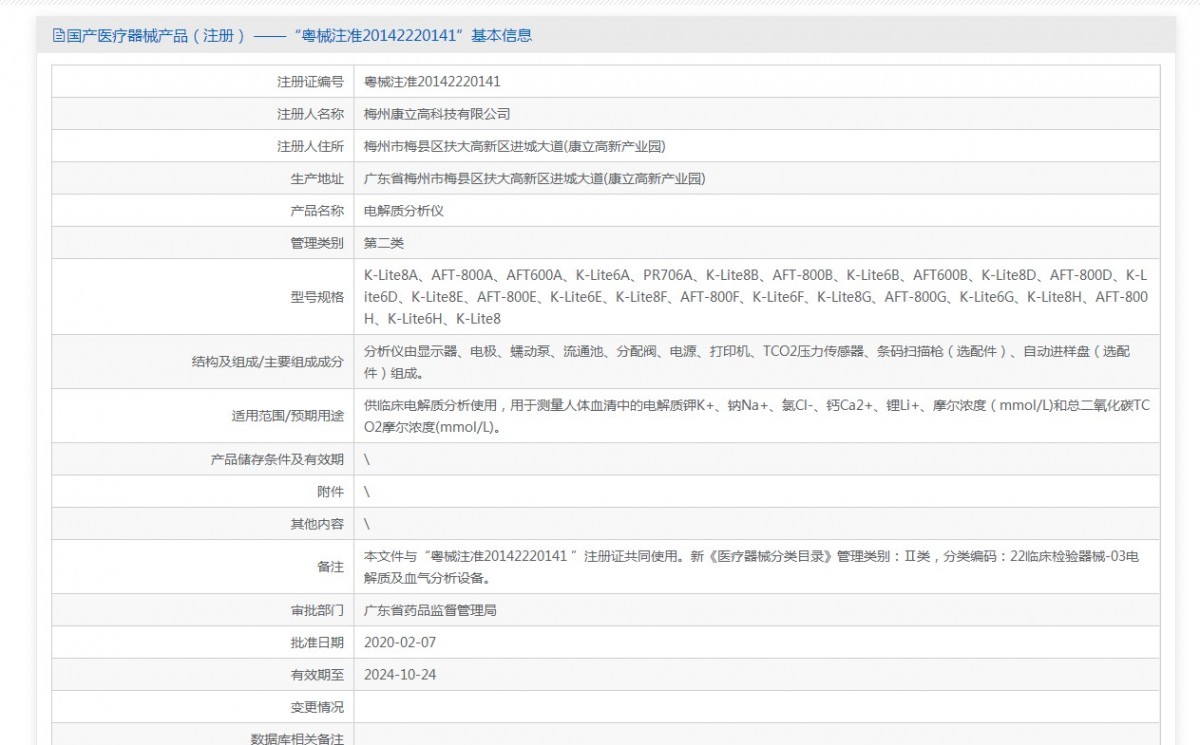
Task: Click the 数据库相关备注 label
Action: (297, 738)
